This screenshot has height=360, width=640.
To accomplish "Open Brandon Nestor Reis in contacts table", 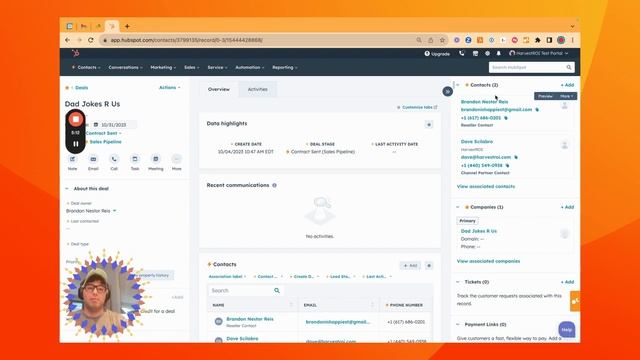I will (x=250, y=319).
